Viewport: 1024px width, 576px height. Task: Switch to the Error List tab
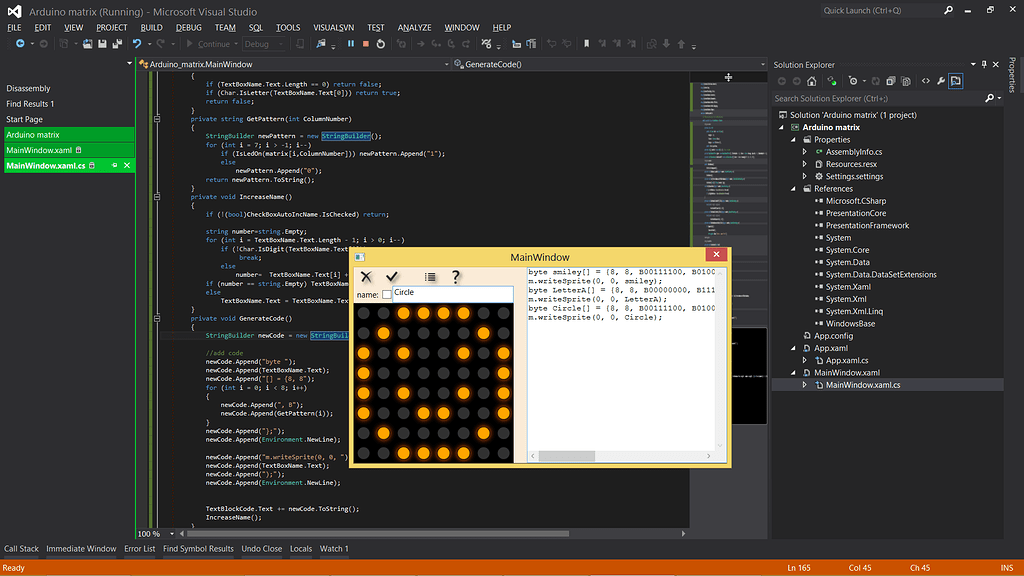(139, 549)
